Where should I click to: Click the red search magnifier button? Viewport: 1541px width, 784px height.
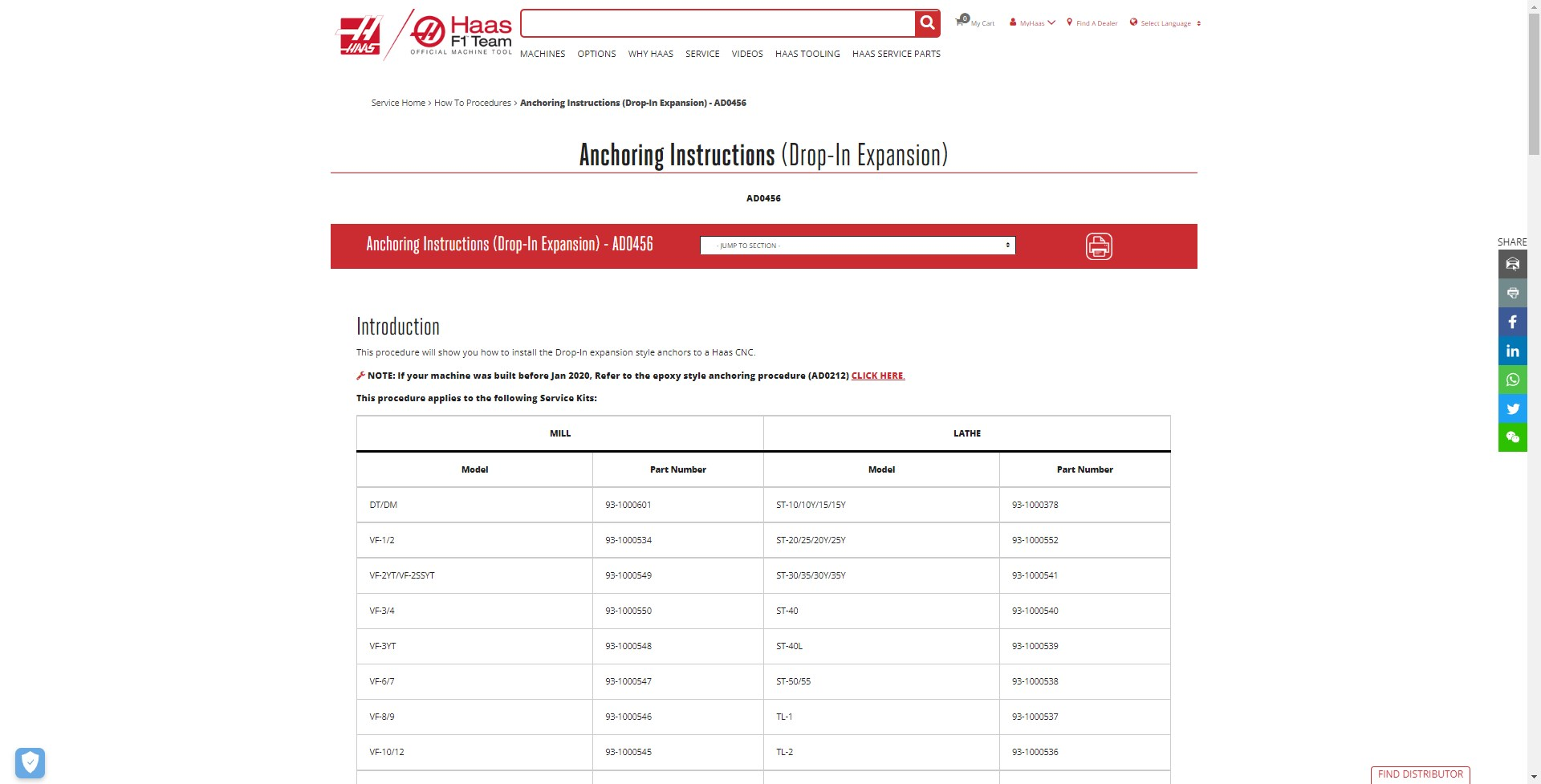click(927, 23)
